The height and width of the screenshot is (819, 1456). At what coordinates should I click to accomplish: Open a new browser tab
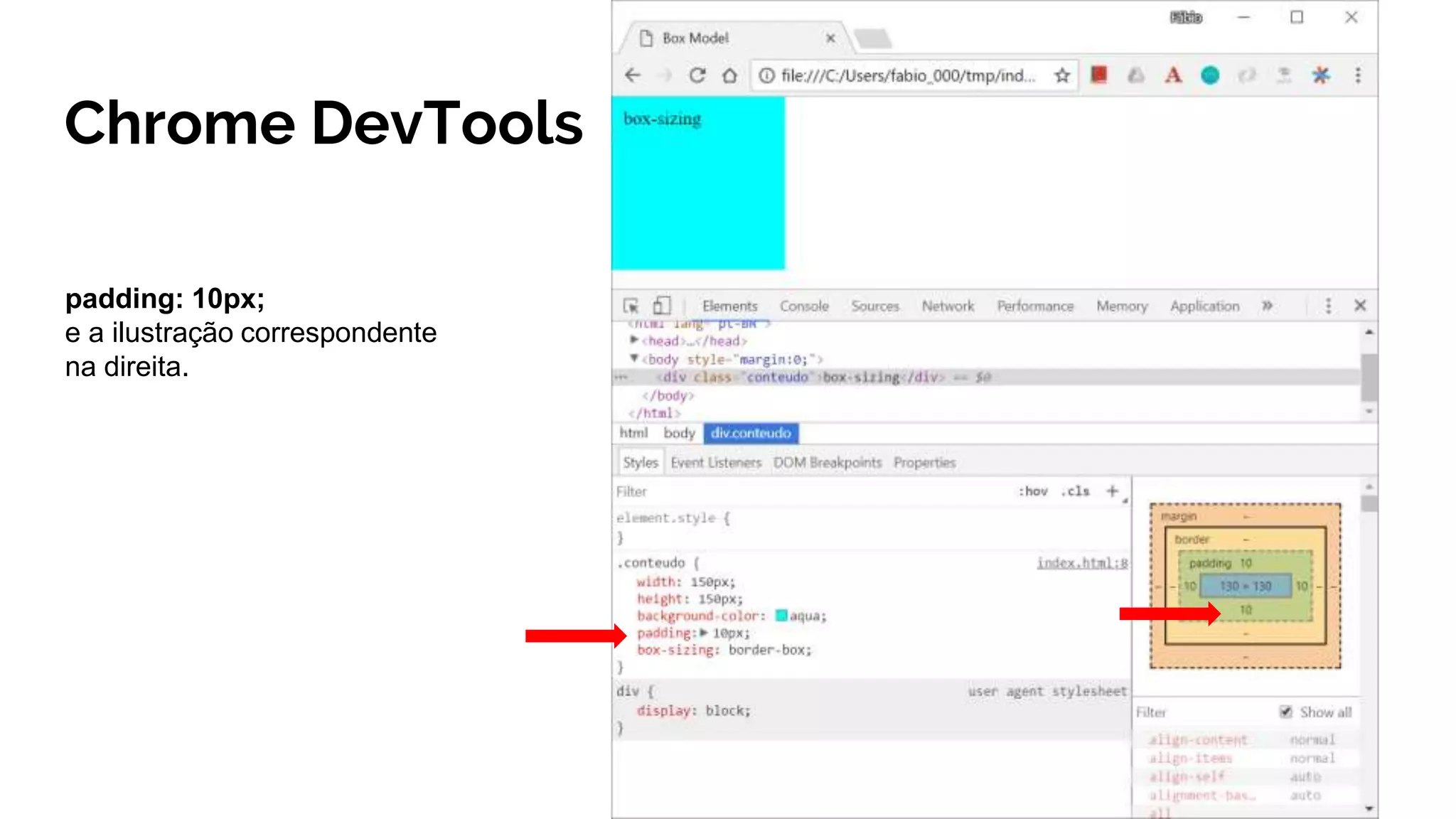[x=872, y=38]
